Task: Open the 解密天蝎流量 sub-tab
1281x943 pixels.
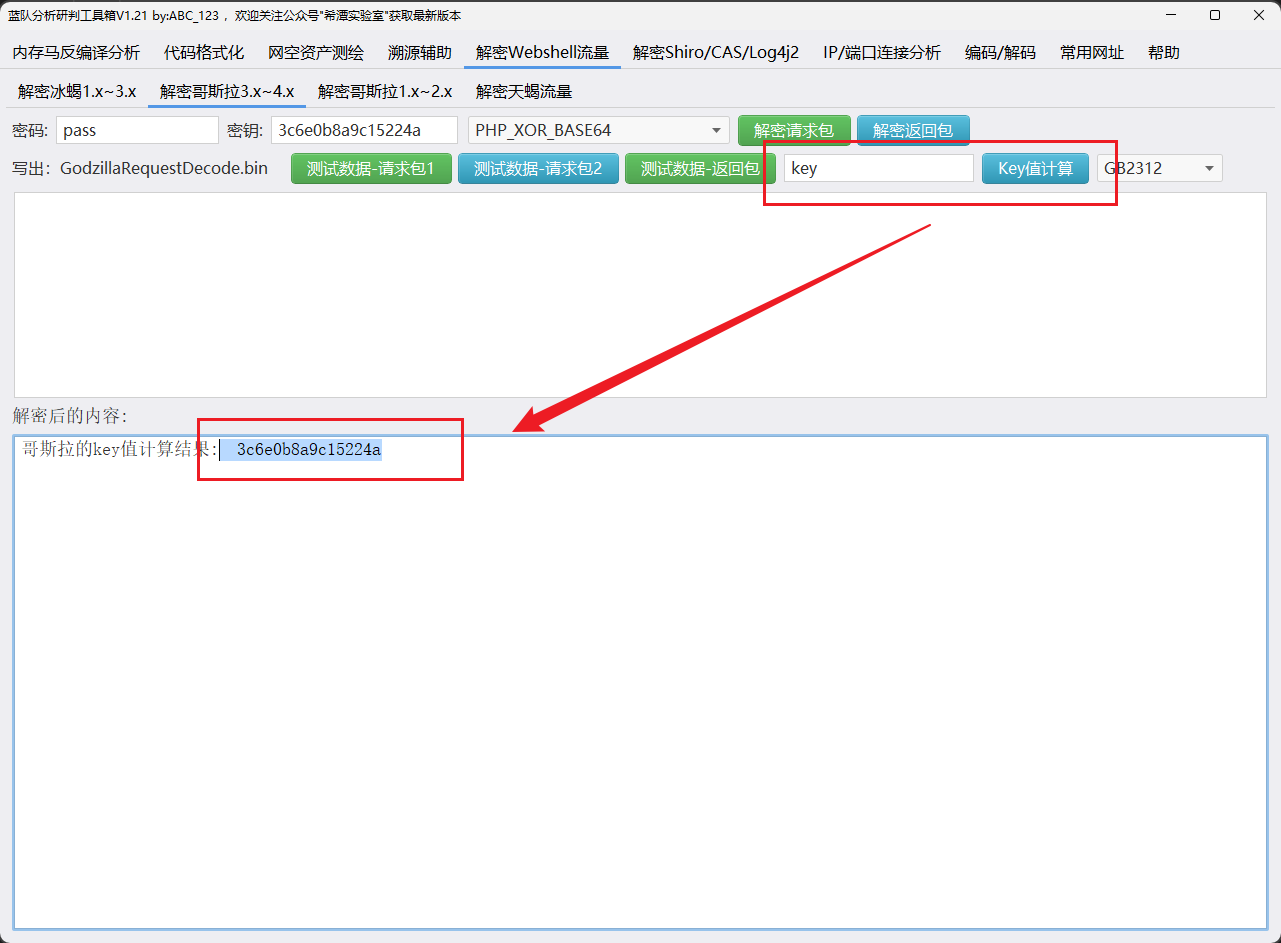Action: 524,91
